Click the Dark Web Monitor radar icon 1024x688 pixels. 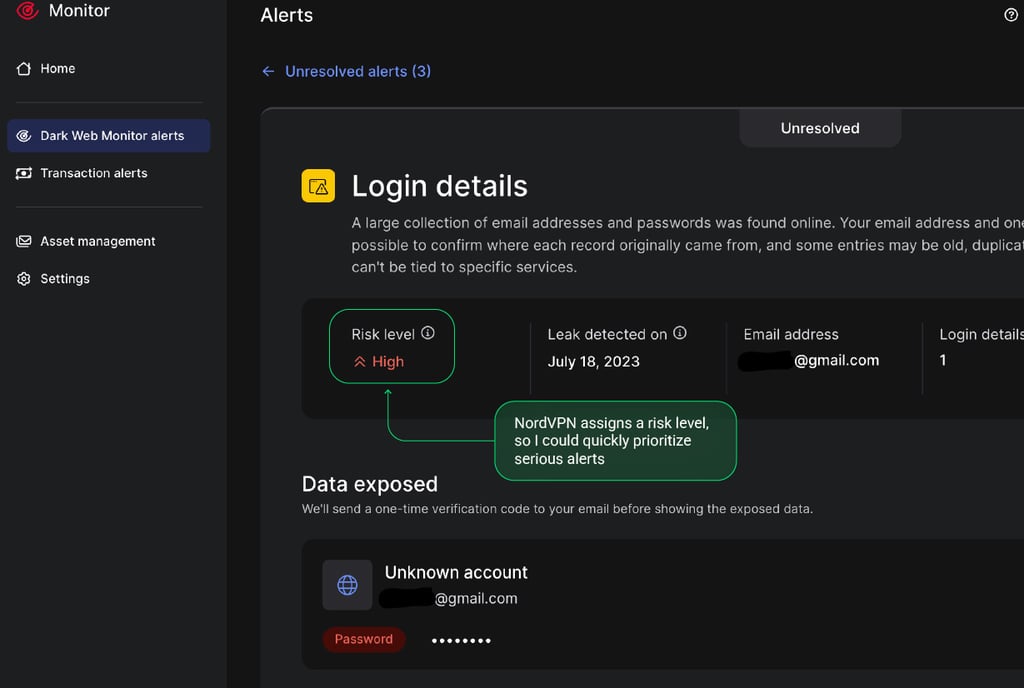click(24, 136)
